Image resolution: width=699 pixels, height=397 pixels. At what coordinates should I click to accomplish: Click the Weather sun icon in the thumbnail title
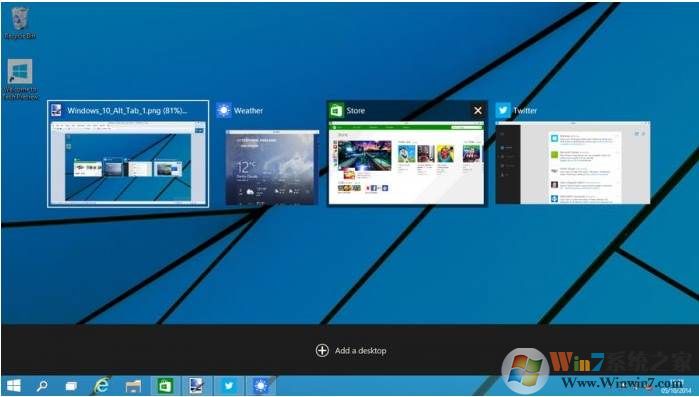[223, 110]
